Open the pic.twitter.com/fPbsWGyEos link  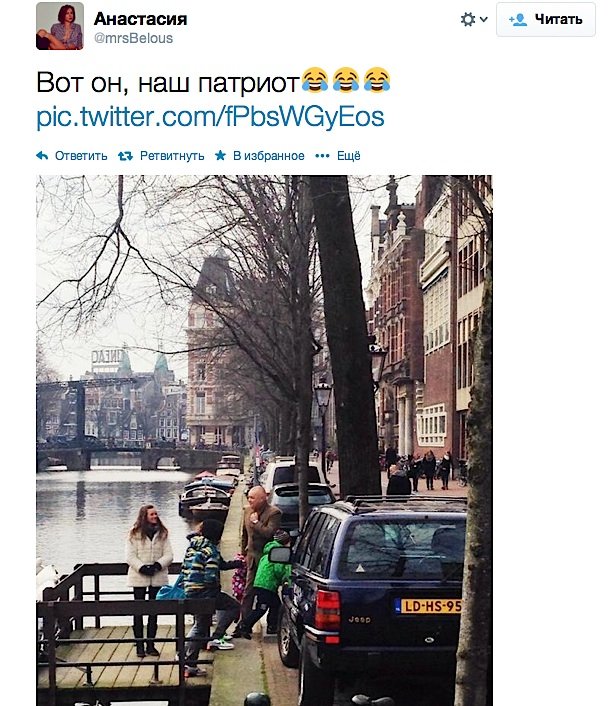click(x=210, y=117)
